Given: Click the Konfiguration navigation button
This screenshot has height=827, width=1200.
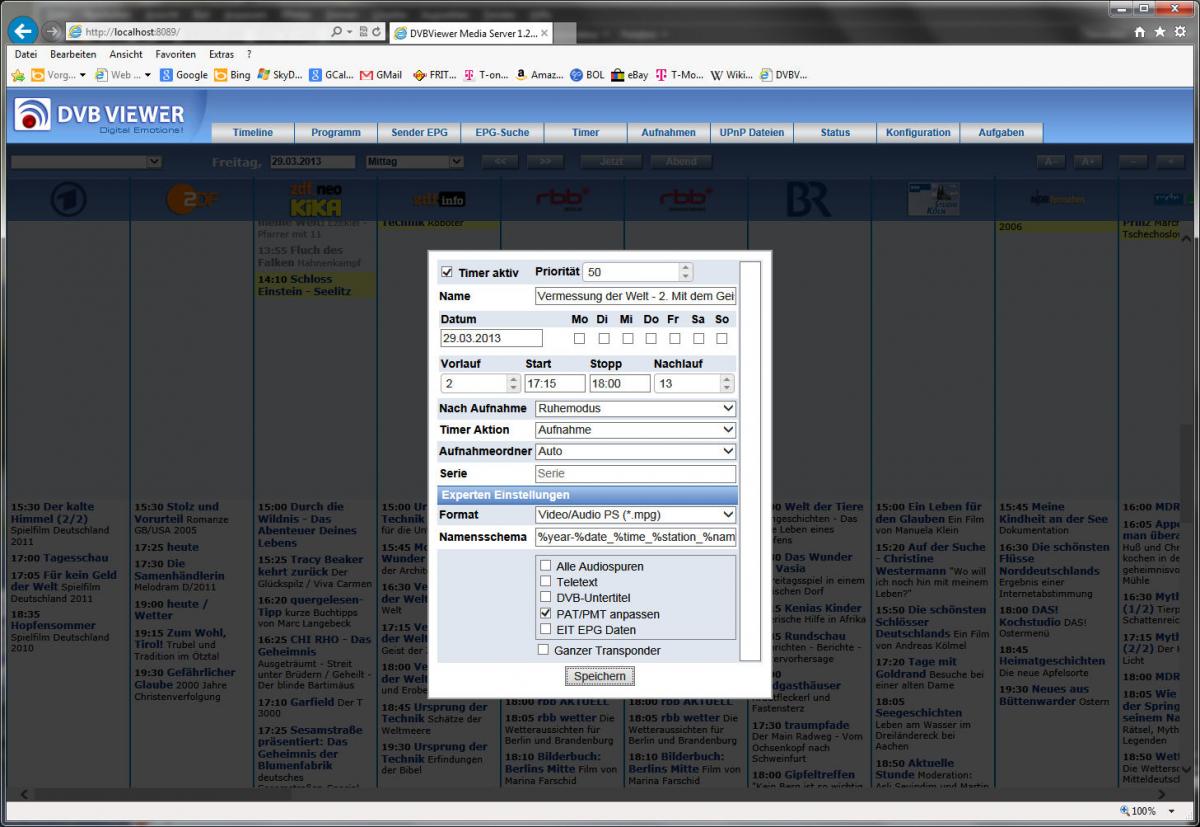Looking at the screenshot, I should (918, 132).
